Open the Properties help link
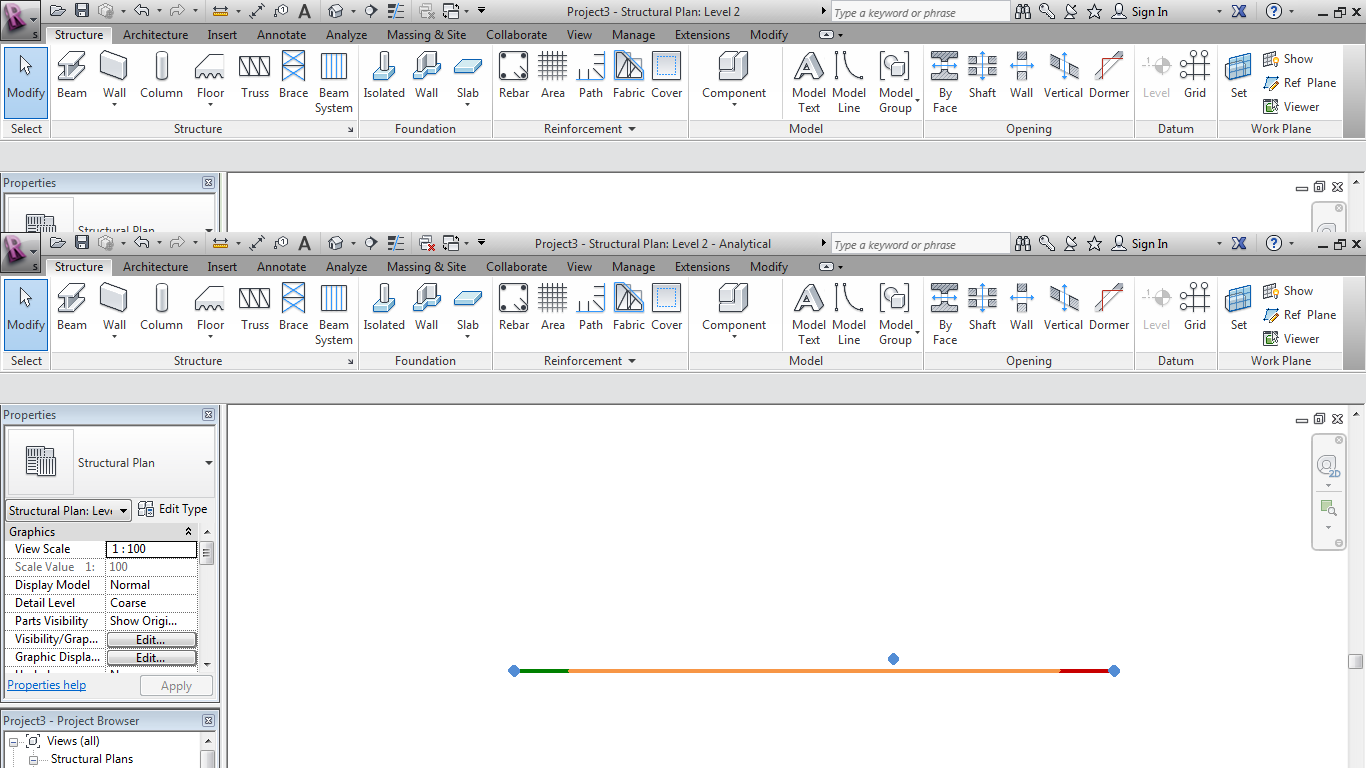1366x768 pixels. 47,685
